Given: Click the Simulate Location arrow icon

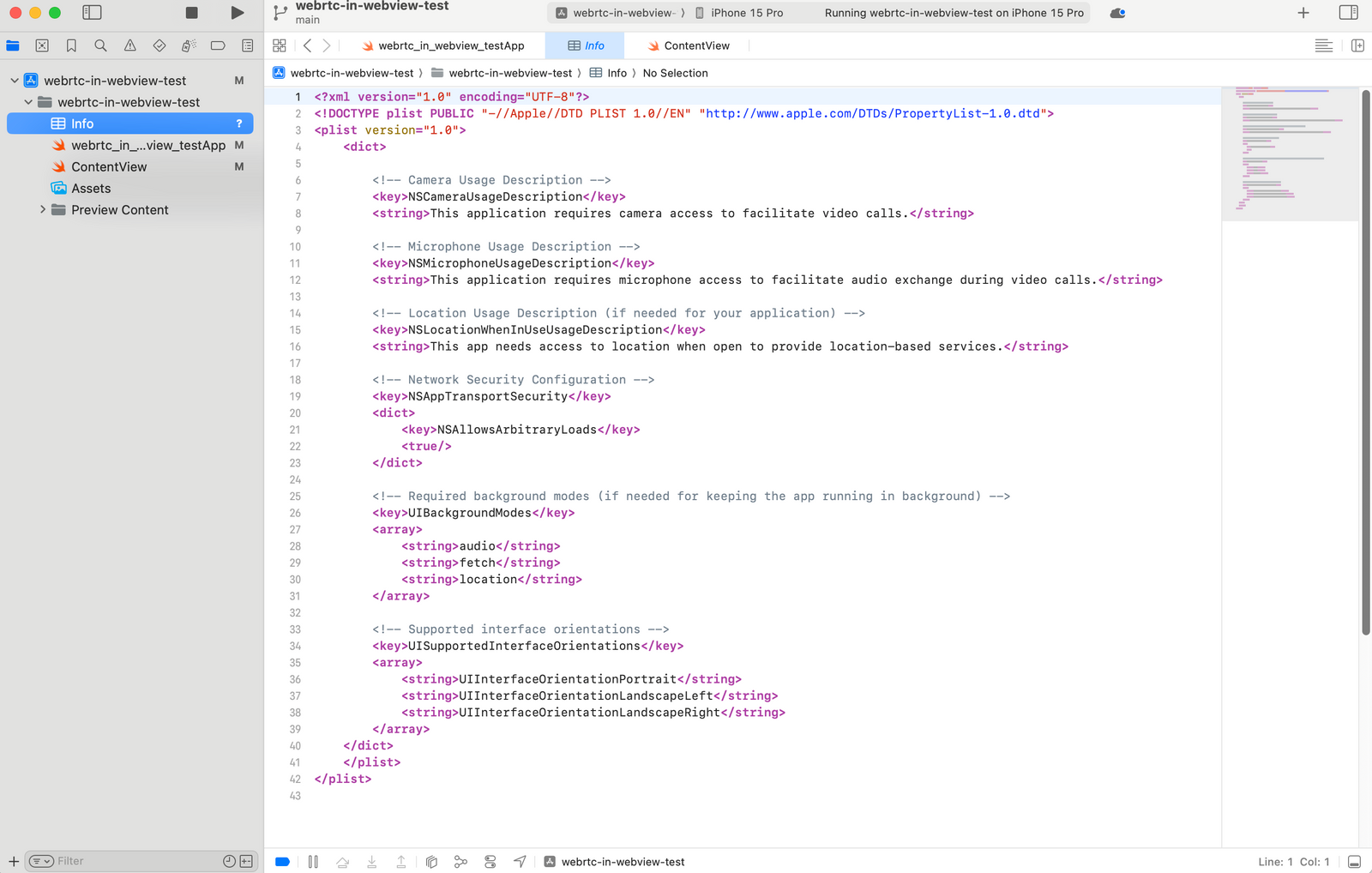Looking at the screenshot, I should point(520,862).
